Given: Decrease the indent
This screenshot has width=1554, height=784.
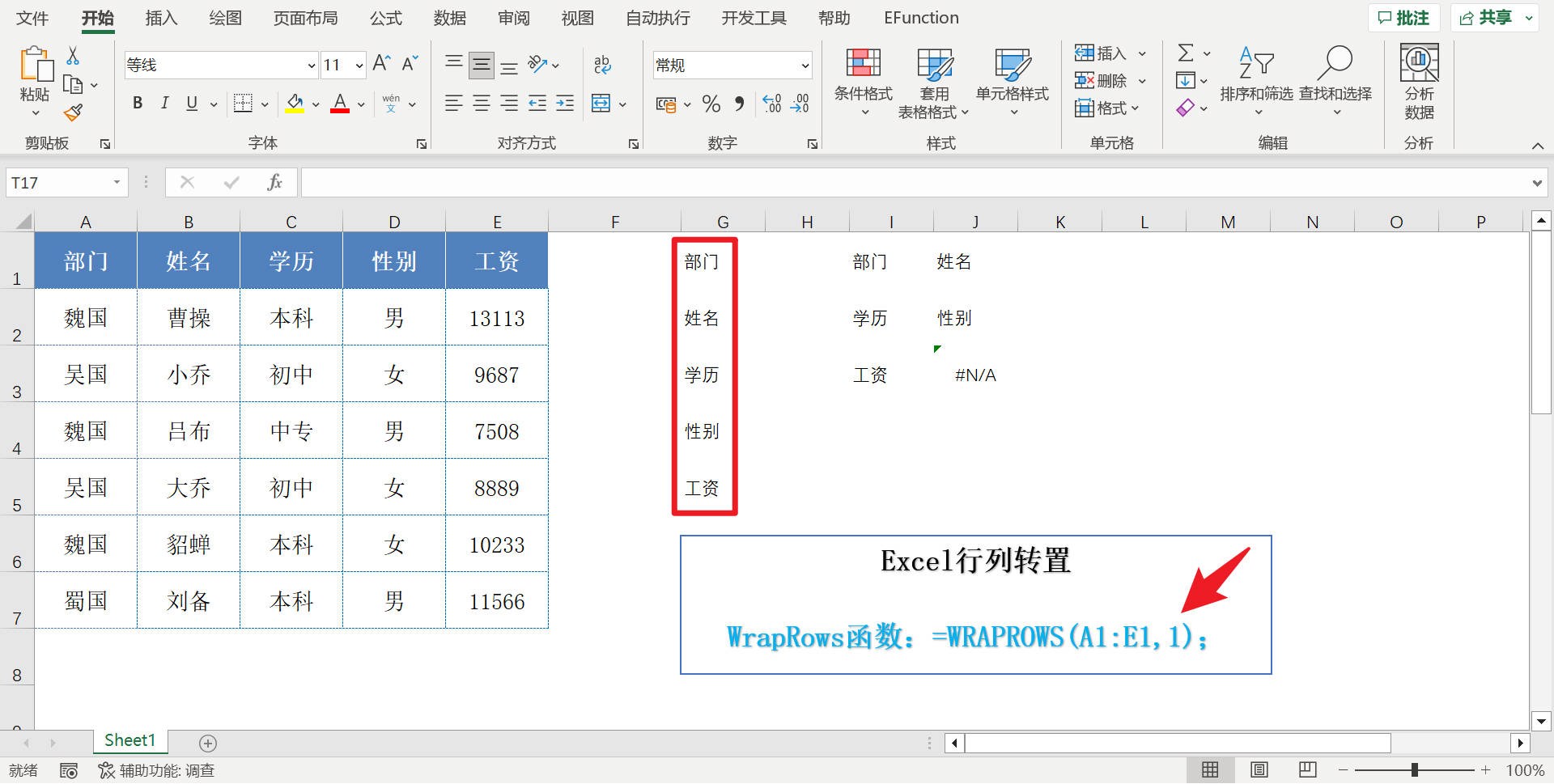Looking at the screenshot, I should coord(537,103).
